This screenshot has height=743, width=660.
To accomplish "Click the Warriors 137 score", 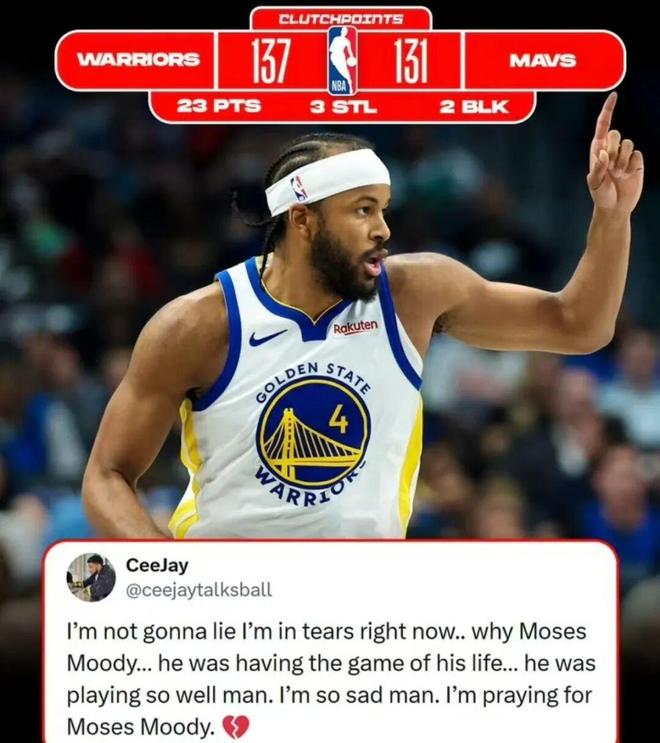I will coord(270,61).
